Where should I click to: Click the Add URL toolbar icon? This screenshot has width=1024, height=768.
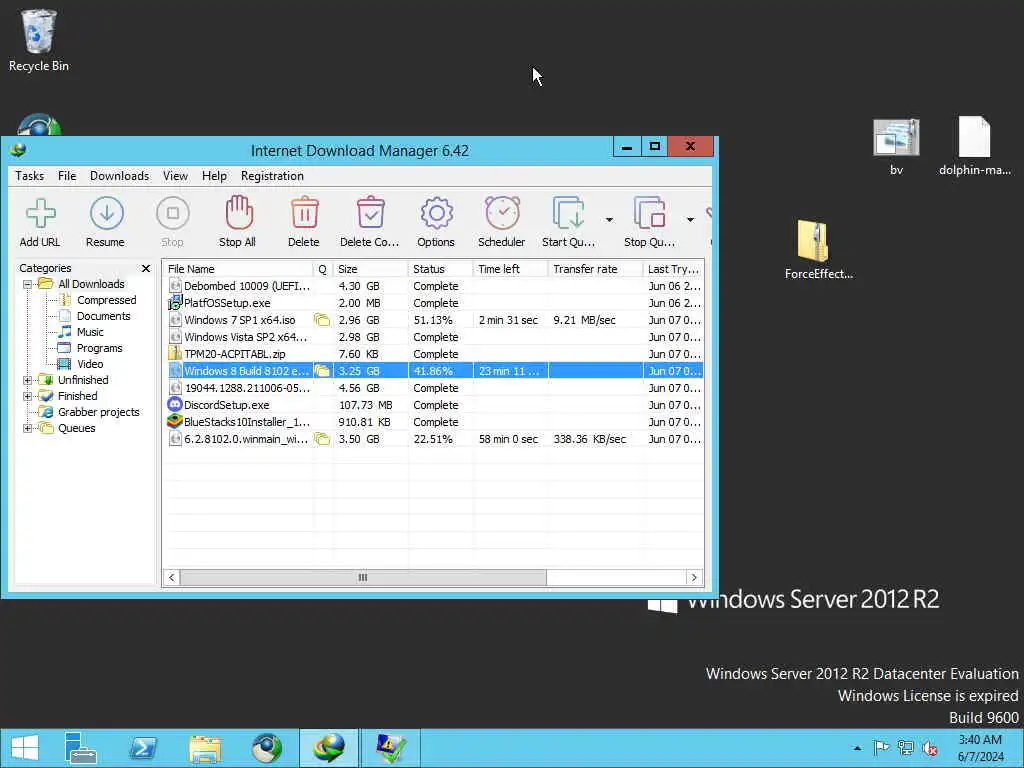(x=40, y=222)
